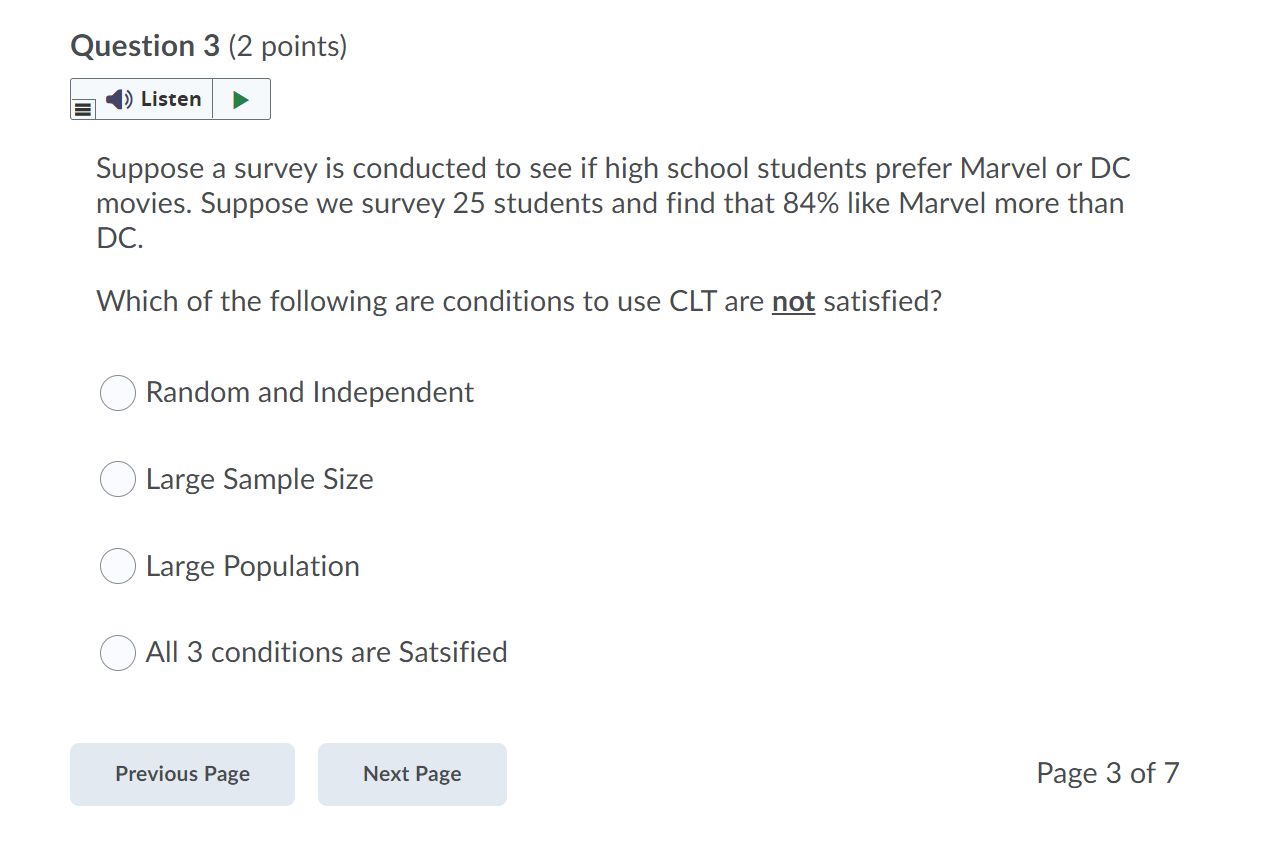Mark the All 3 conditions radio button
Viewport: 1276px width, 850px height.
[118, 653]
